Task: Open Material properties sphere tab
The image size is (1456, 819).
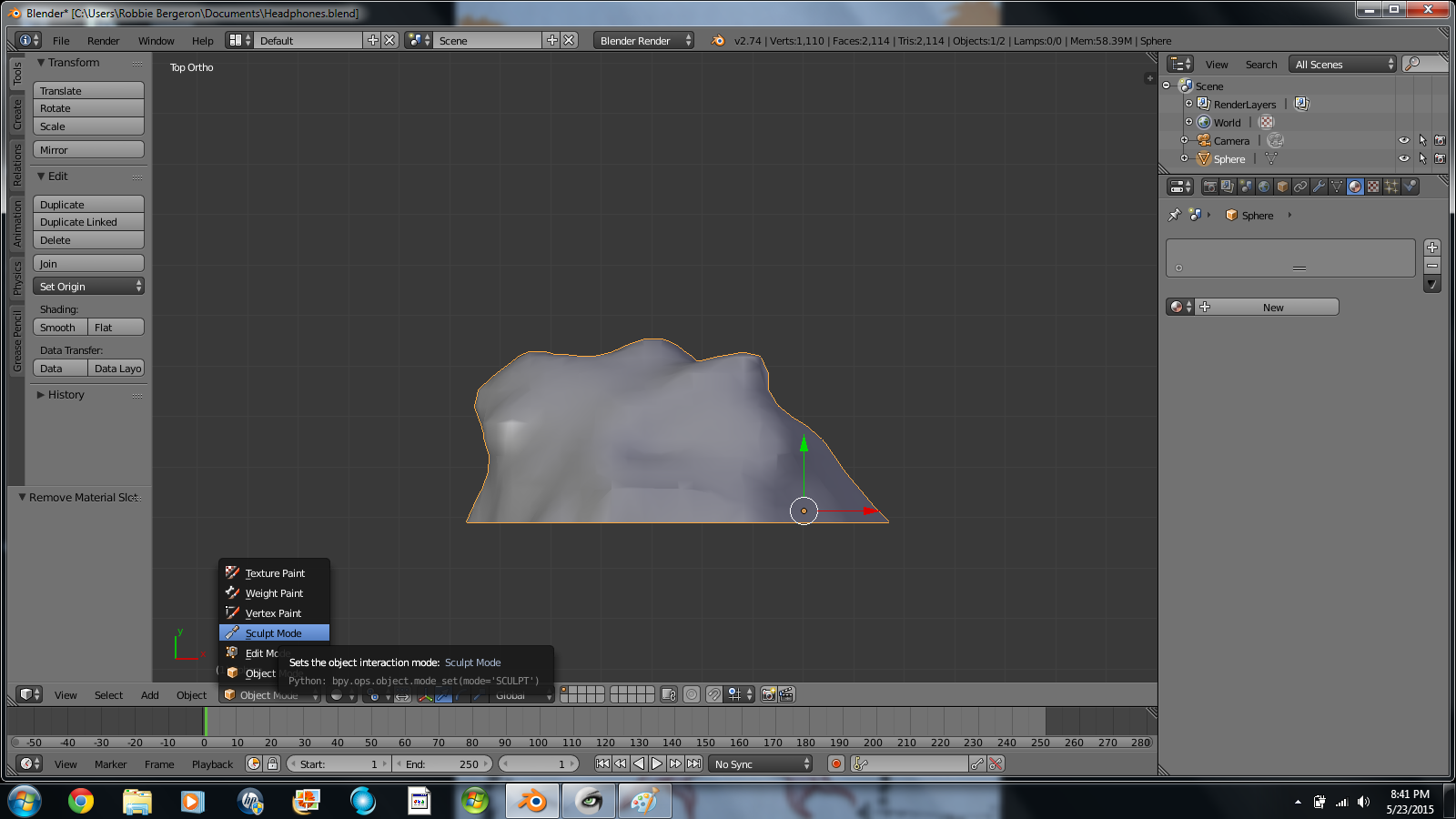Action: [x=1355, y=187]
